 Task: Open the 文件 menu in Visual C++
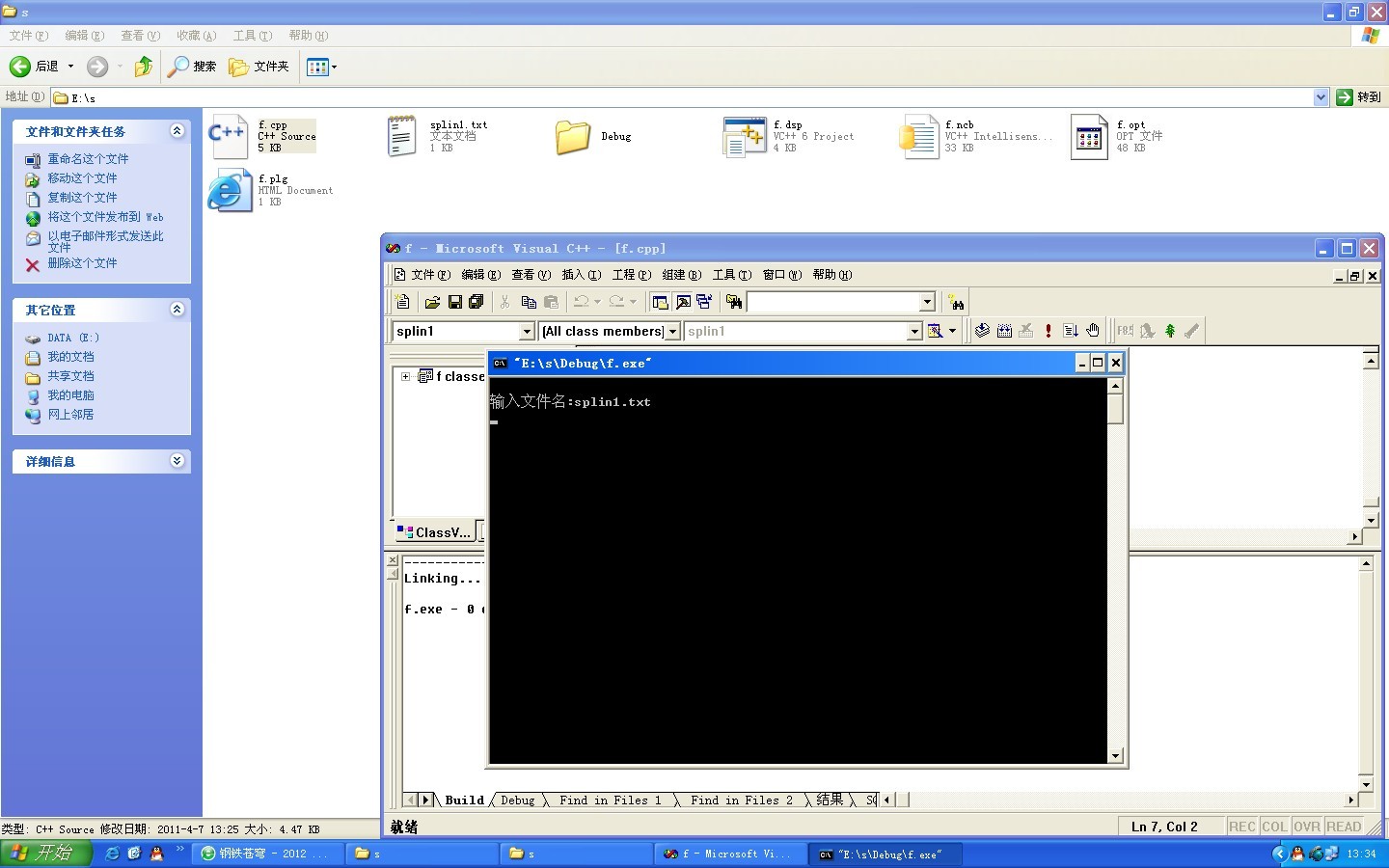tap(430, 275)
